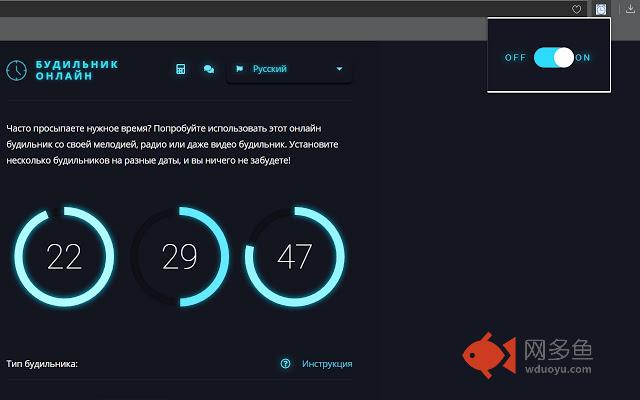Open the Инструкция link
This screenshot has width=640, height=400.
coord(327,364)
